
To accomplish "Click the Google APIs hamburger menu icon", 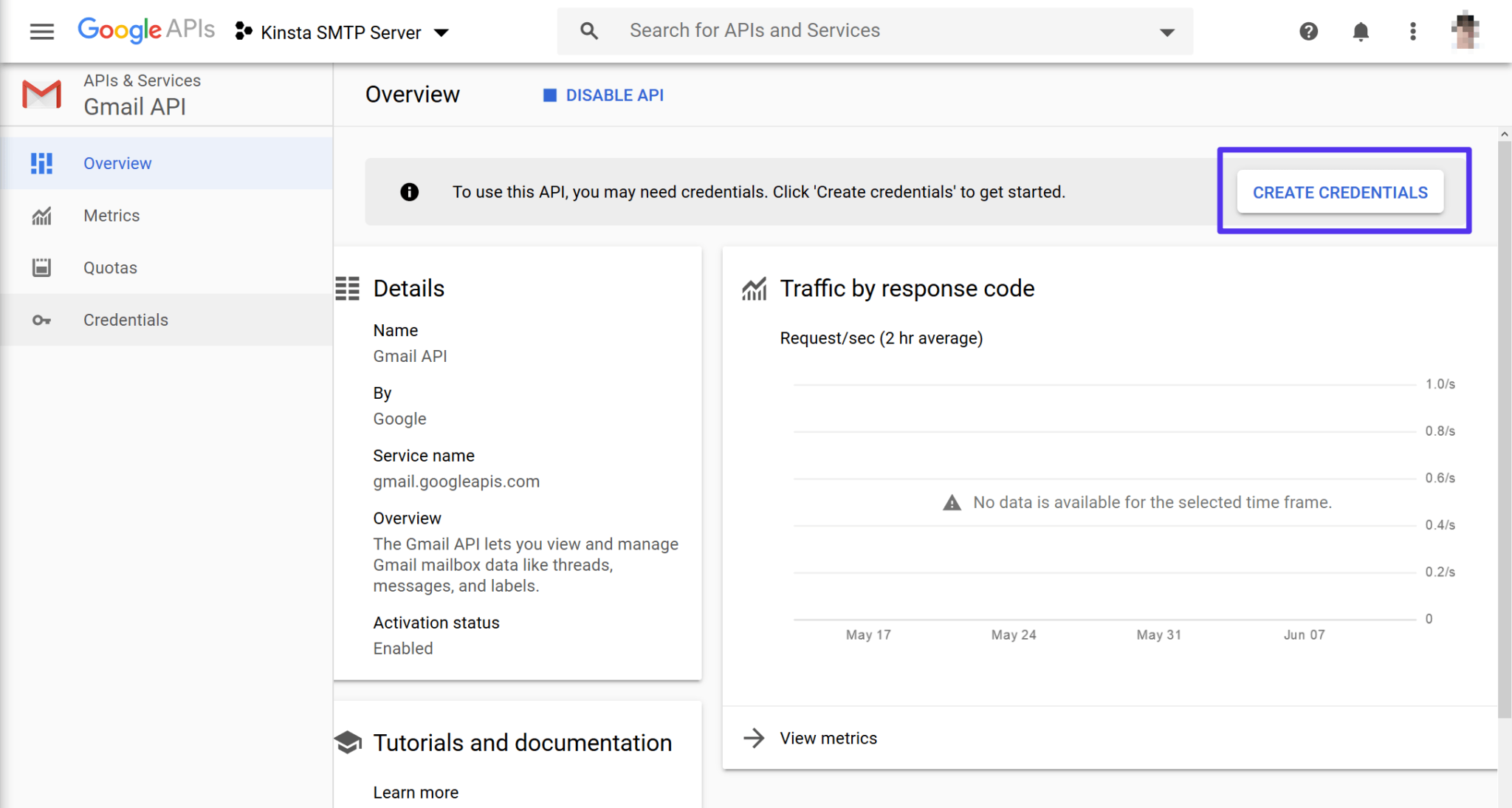I will pos(40,30).
